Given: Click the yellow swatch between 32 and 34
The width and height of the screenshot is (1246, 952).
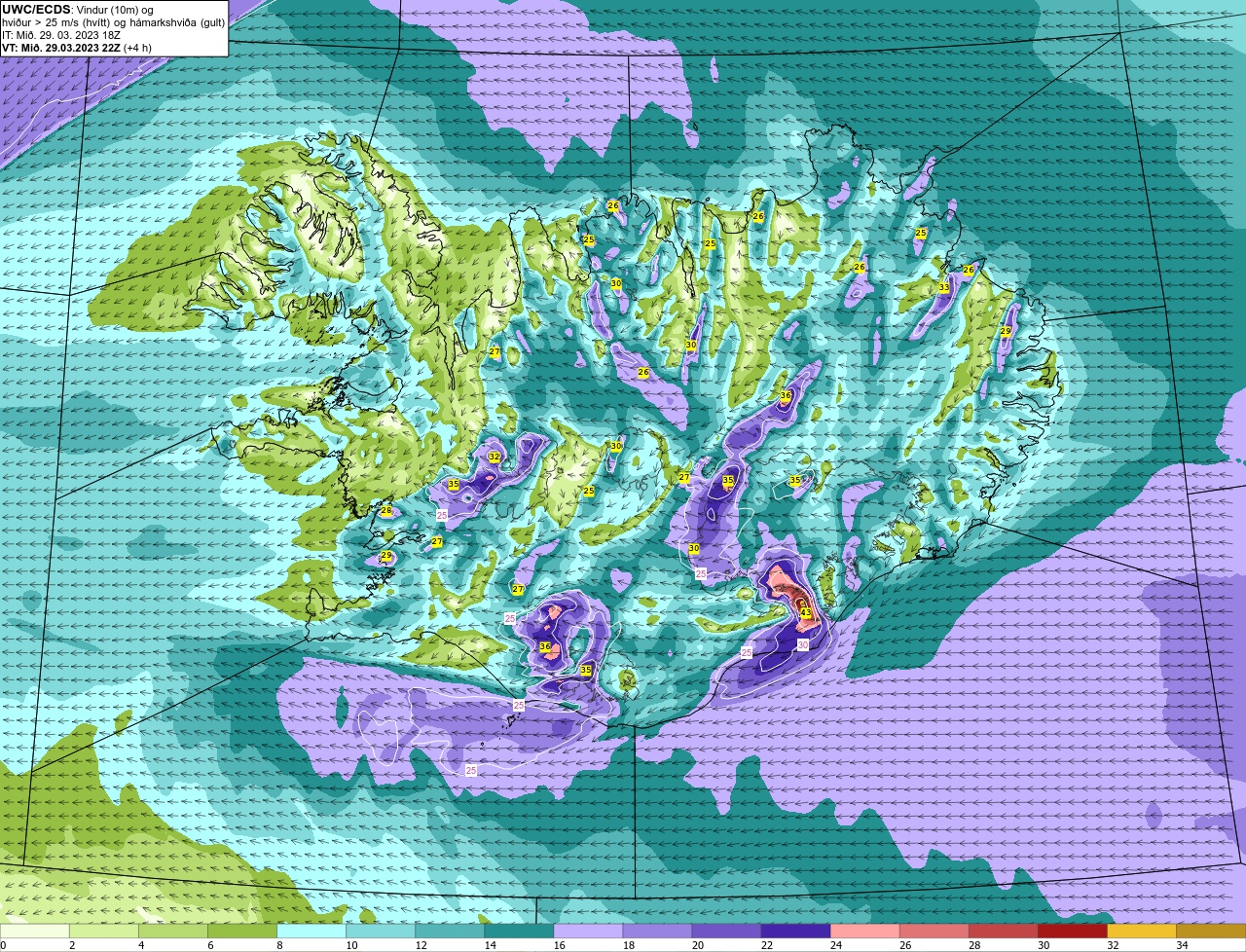Looking at the screenshot, I should point(1141,931).
